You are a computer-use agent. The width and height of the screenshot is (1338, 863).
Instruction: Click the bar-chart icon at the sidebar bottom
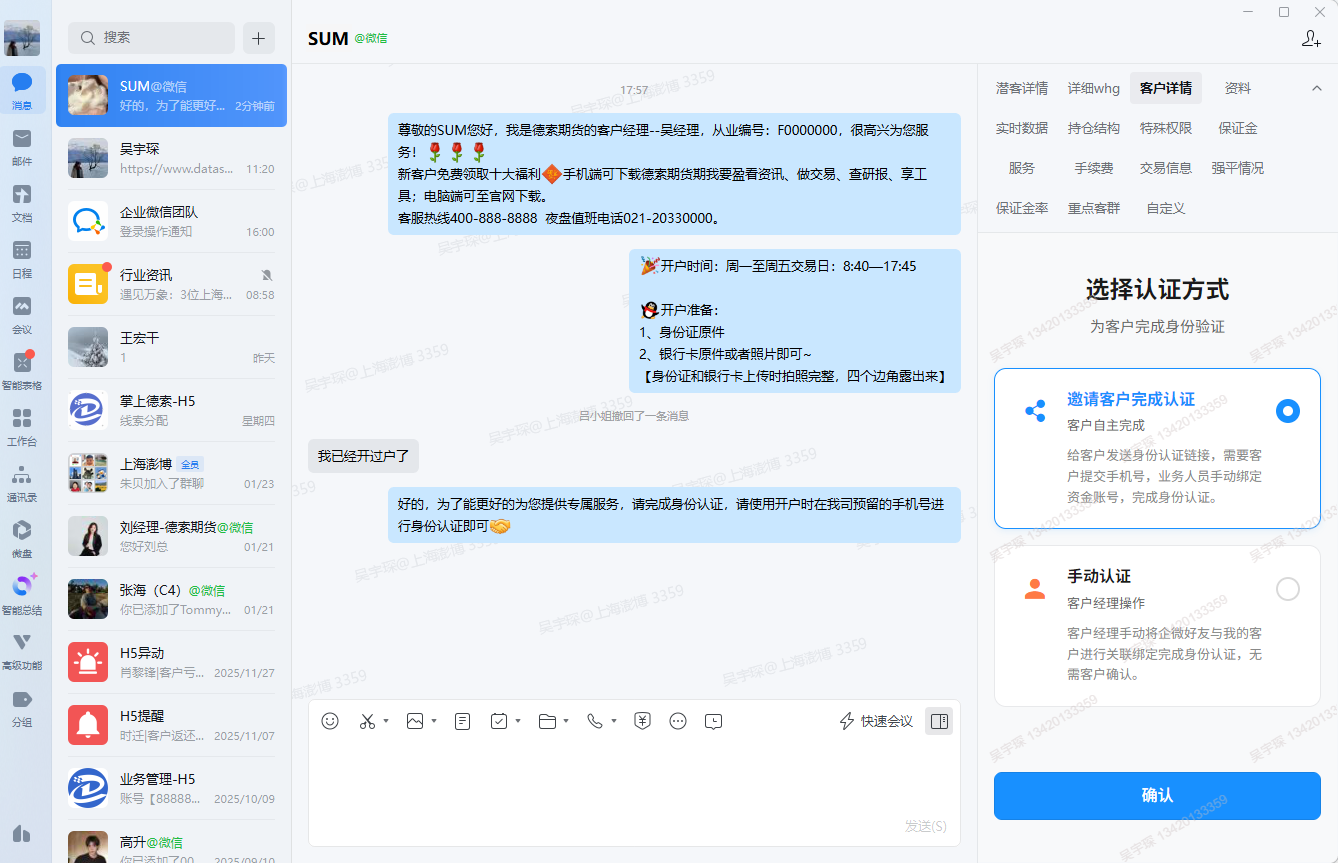22,833
